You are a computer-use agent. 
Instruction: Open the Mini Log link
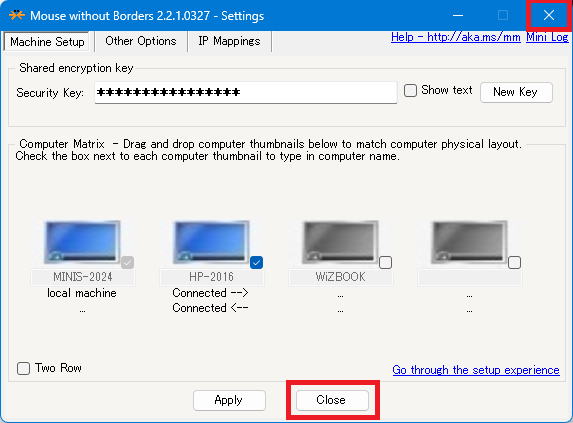point(547,37)
